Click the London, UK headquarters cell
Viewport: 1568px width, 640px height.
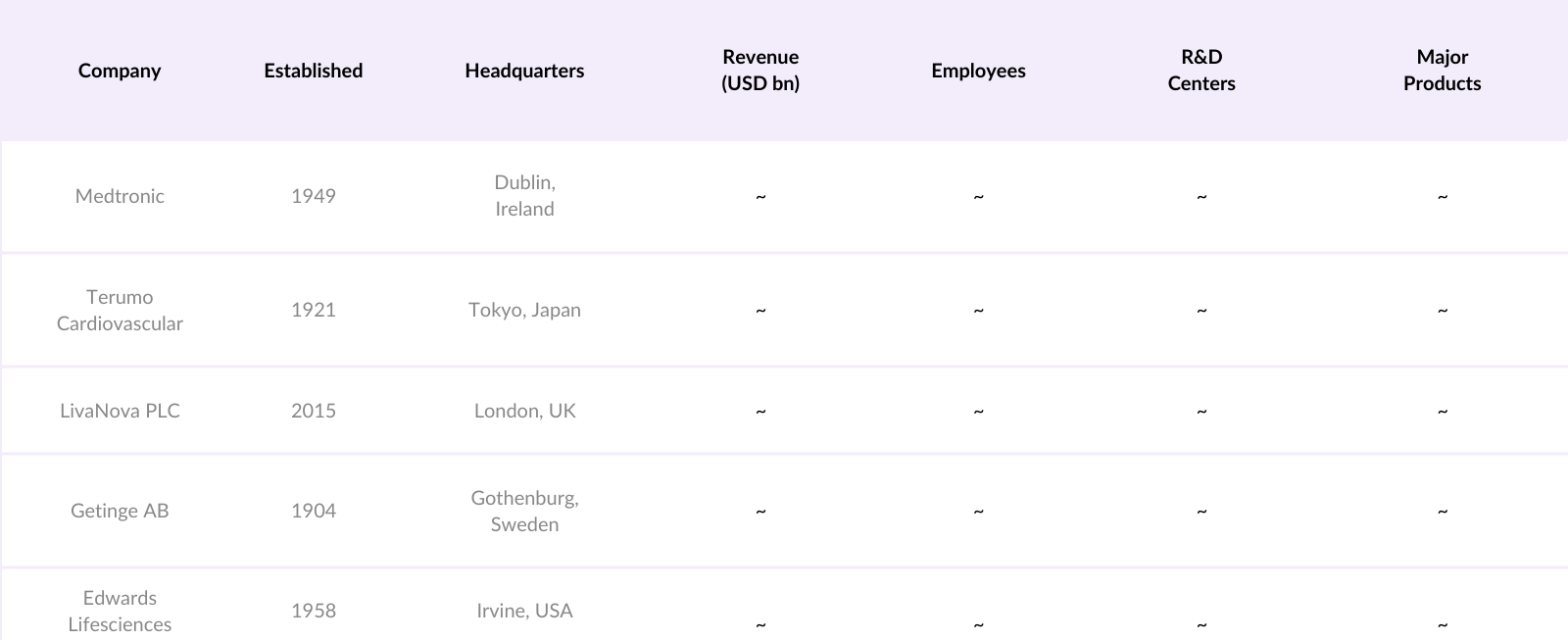click(x=524, y=411)
